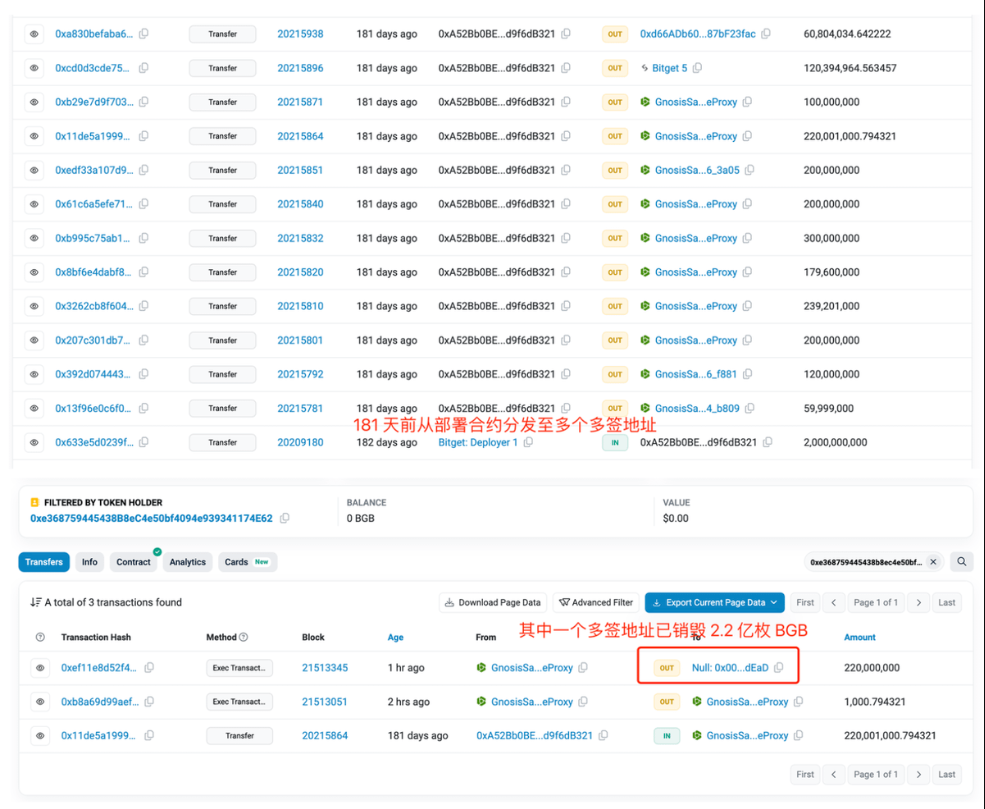Copy the transaction hash 0xef11e8d52f4
The height and width of the screenshot is (809, 985).
[x=148, y=665]
